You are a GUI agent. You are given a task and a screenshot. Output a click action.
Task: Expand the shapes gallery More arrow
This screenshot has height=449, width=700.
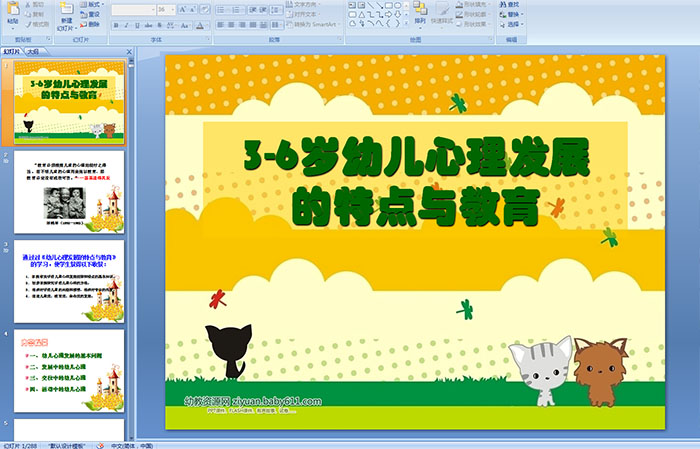pos(406,24)
